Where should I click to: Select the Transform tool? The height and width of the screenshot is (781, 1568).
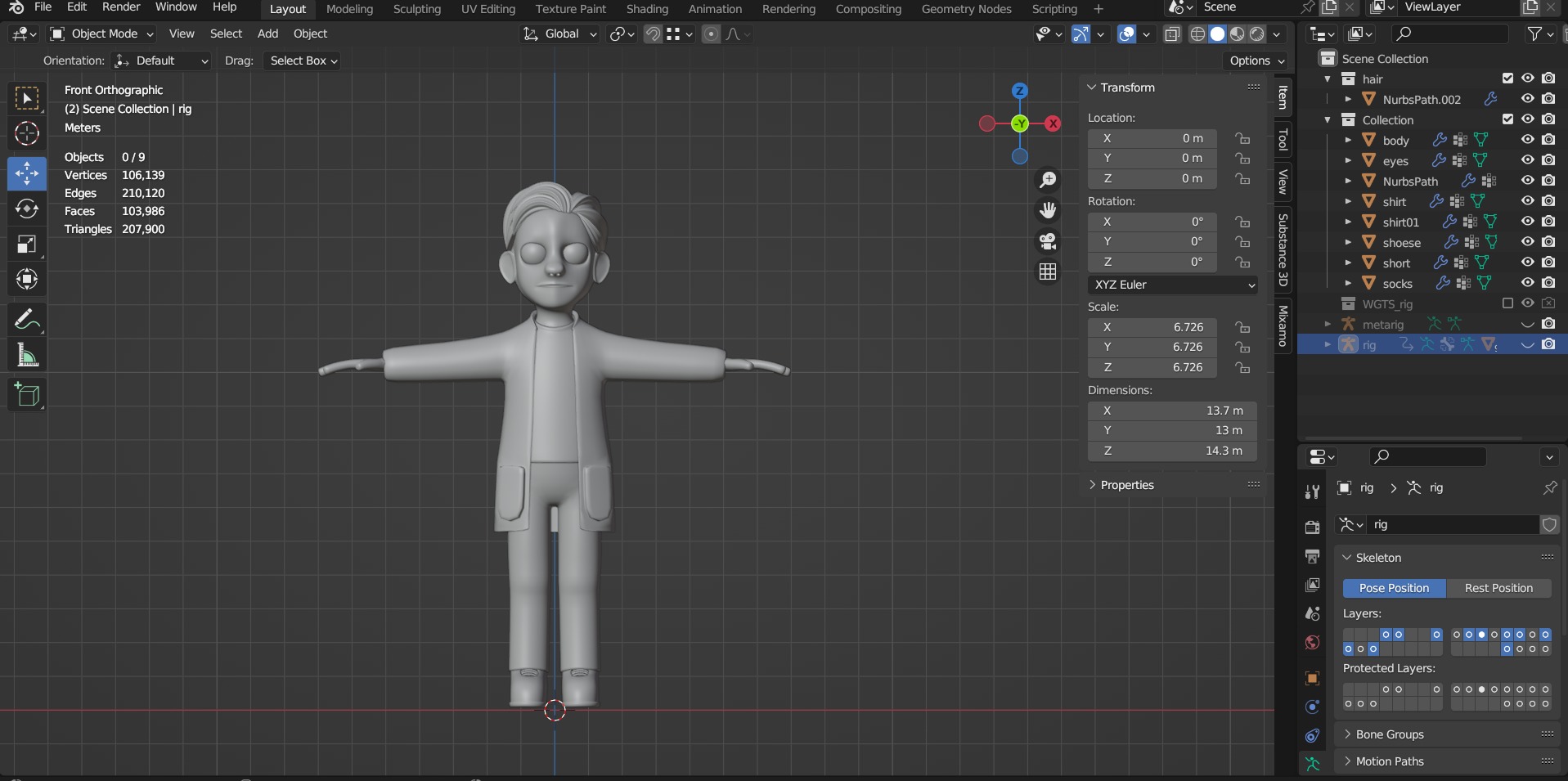[x=27, y=279]
